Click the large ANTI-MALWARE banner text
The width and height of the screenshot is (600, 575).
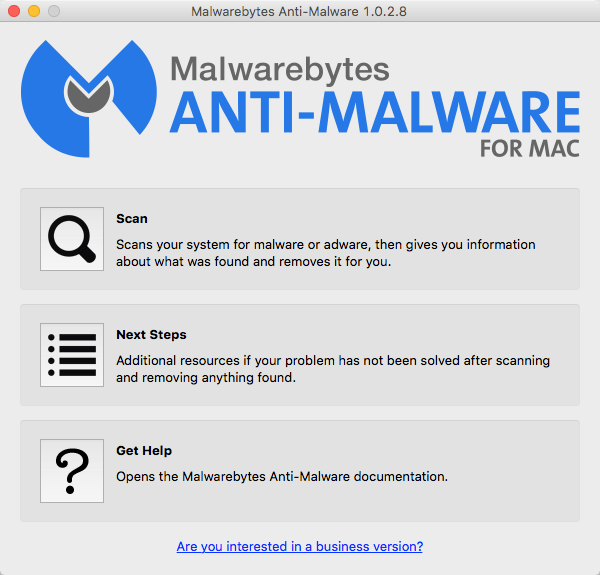[375, 112]
